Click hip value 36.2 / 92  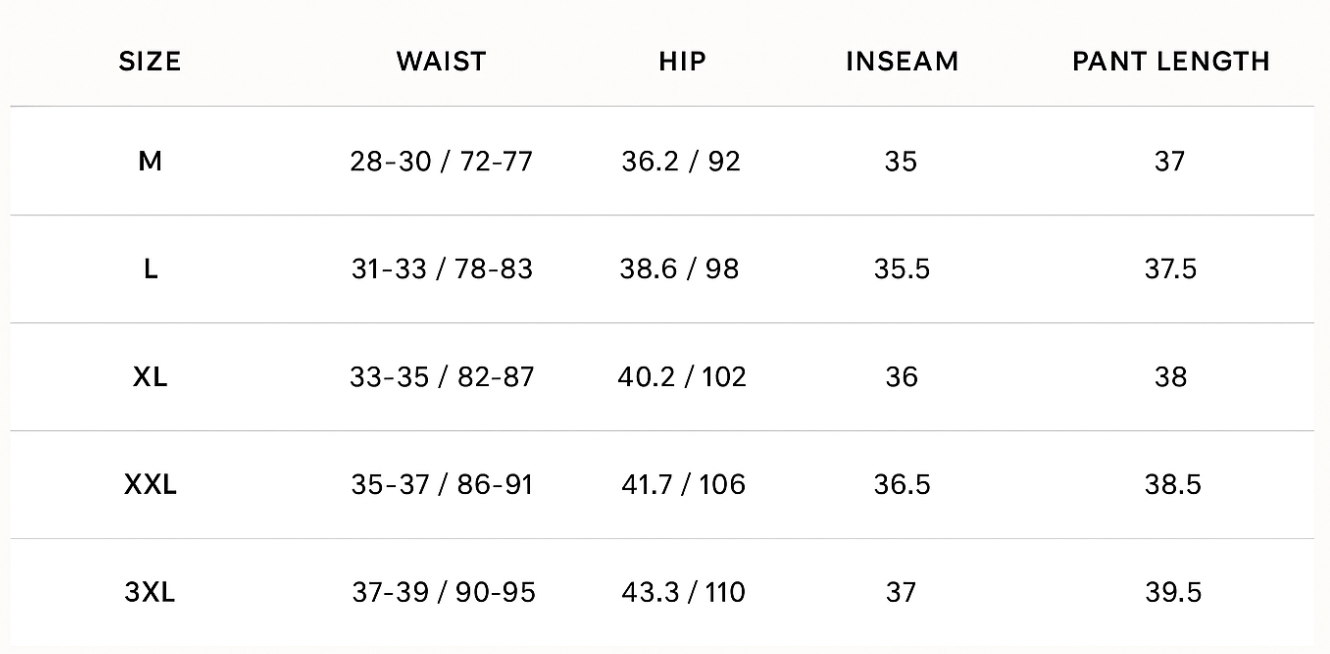682,161
